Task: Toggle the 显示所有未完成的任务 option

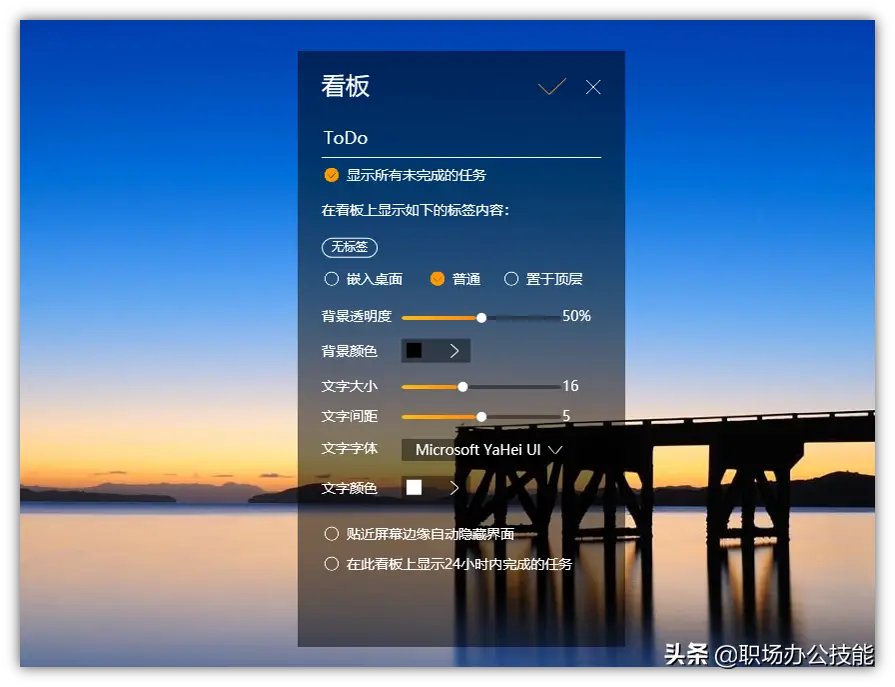Action: point(330,174)
